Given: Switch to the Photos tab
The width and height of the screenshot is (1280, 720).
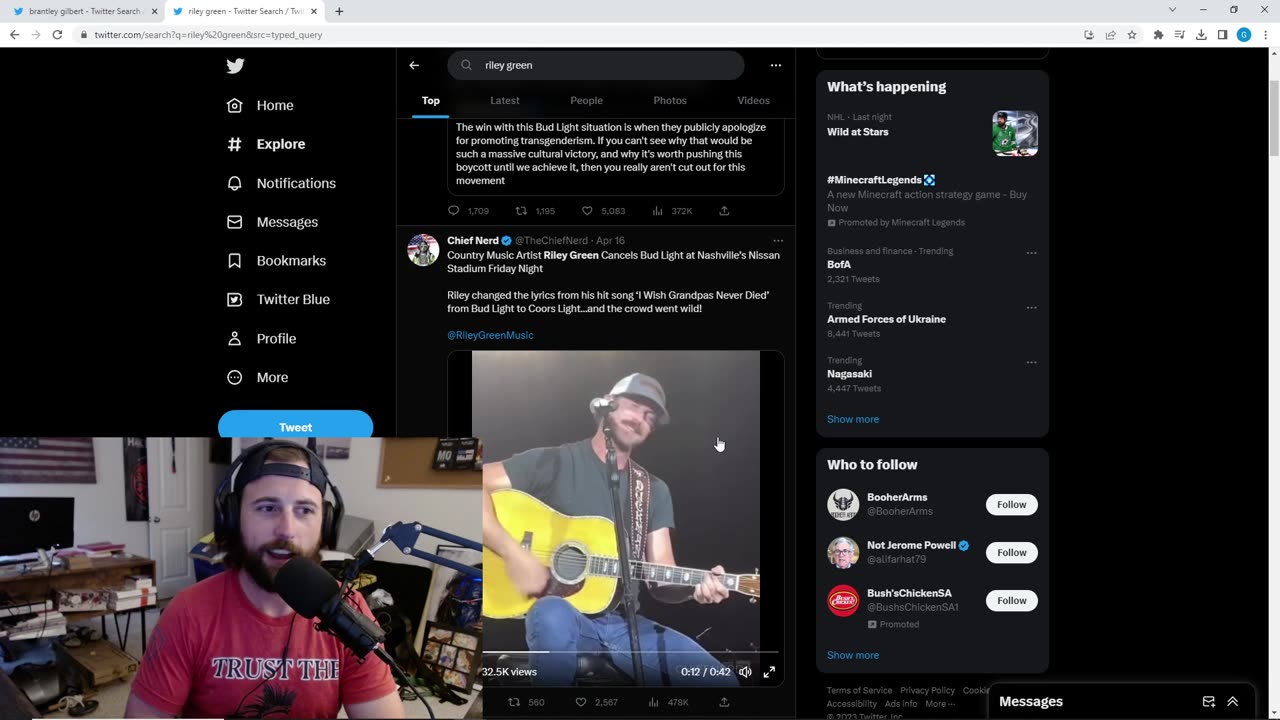Looking at the screenshot, I should coord(670,100).
